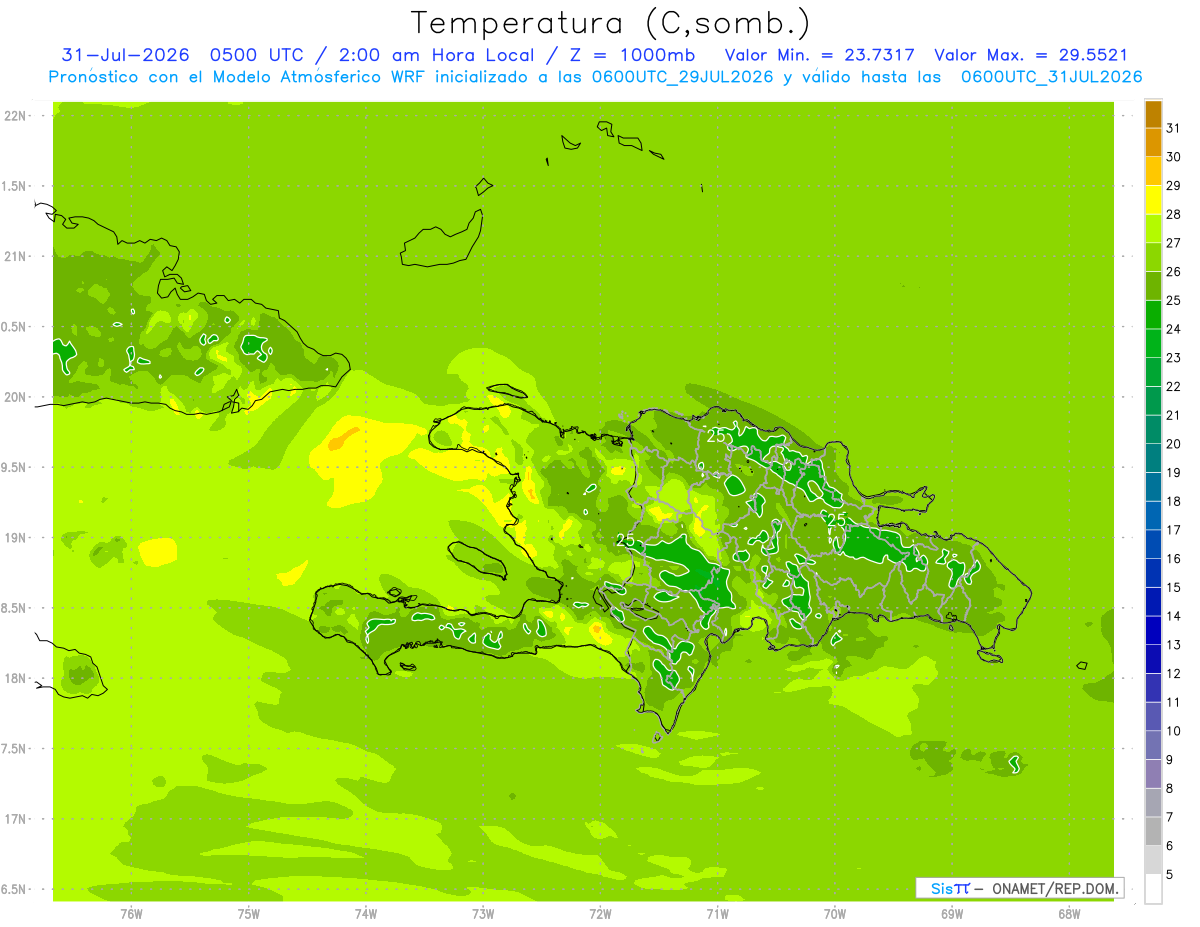Click the "Valor Min. = 23.7317" value

pos(820,55)
